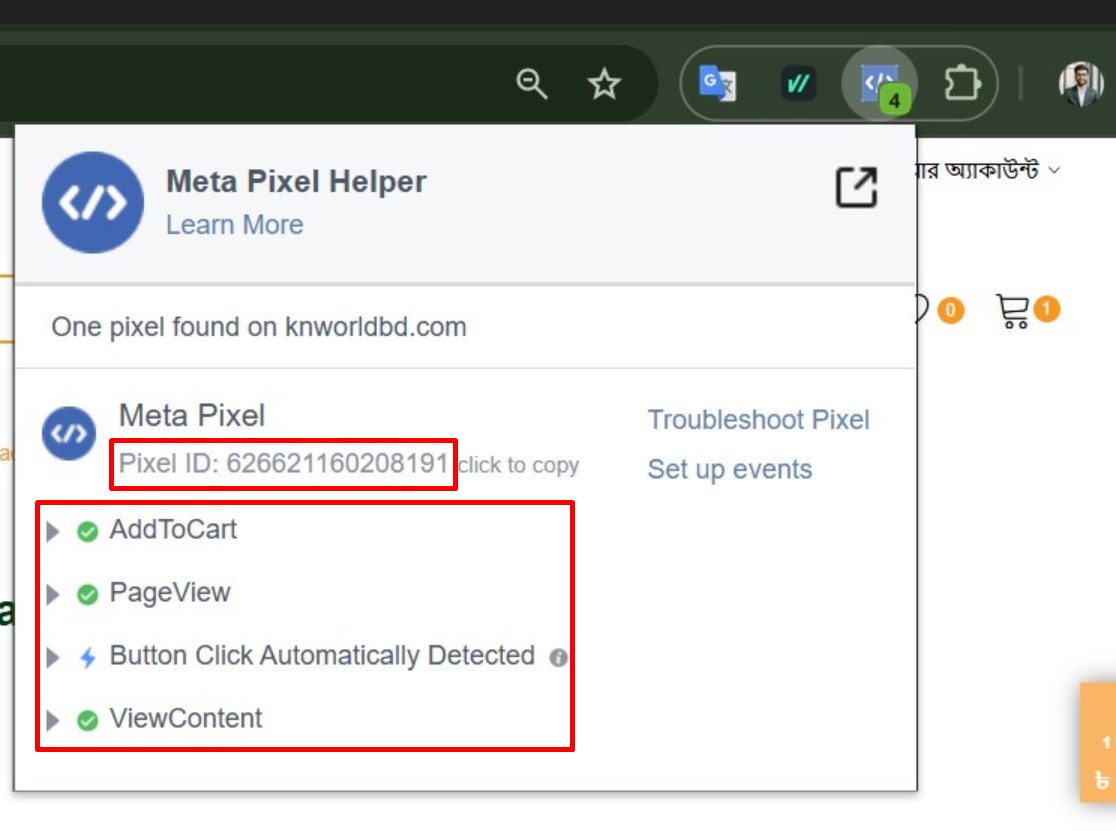Bookmark this page with the star icon
The image size is (1116, 831).
604,84
